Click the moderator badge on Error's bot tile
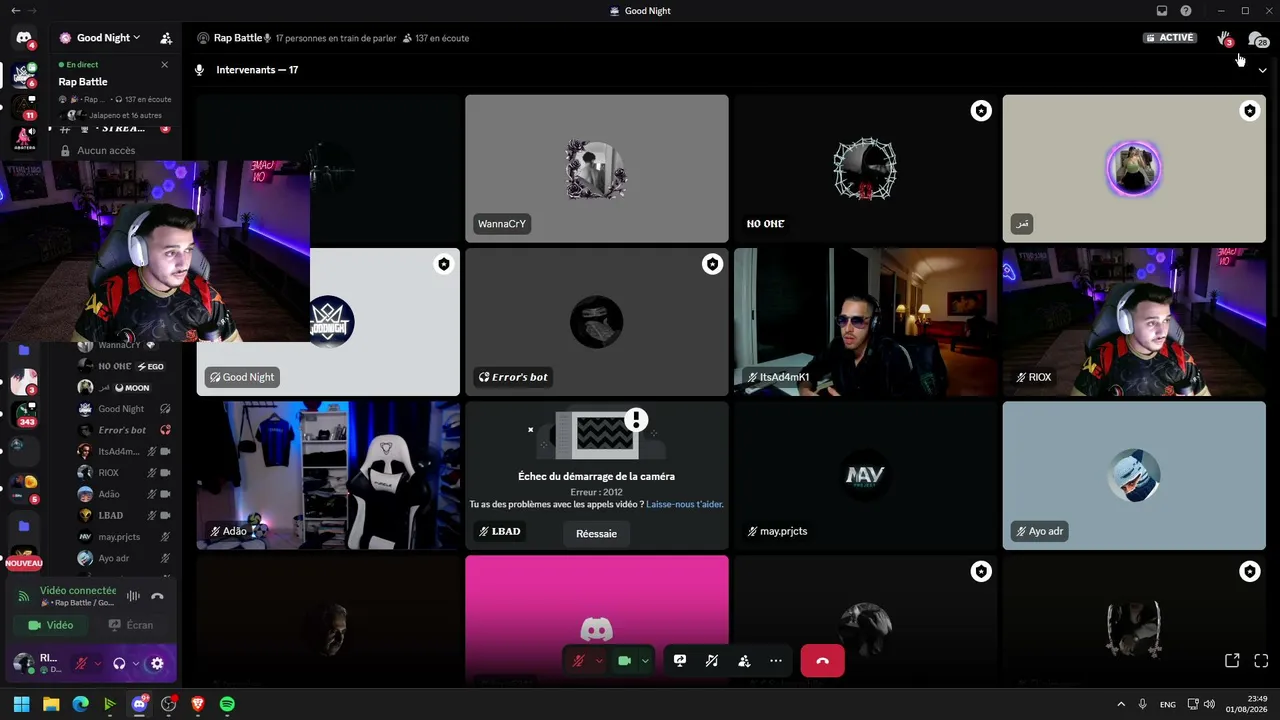1280x720 pixels. [x=712, y=264]
